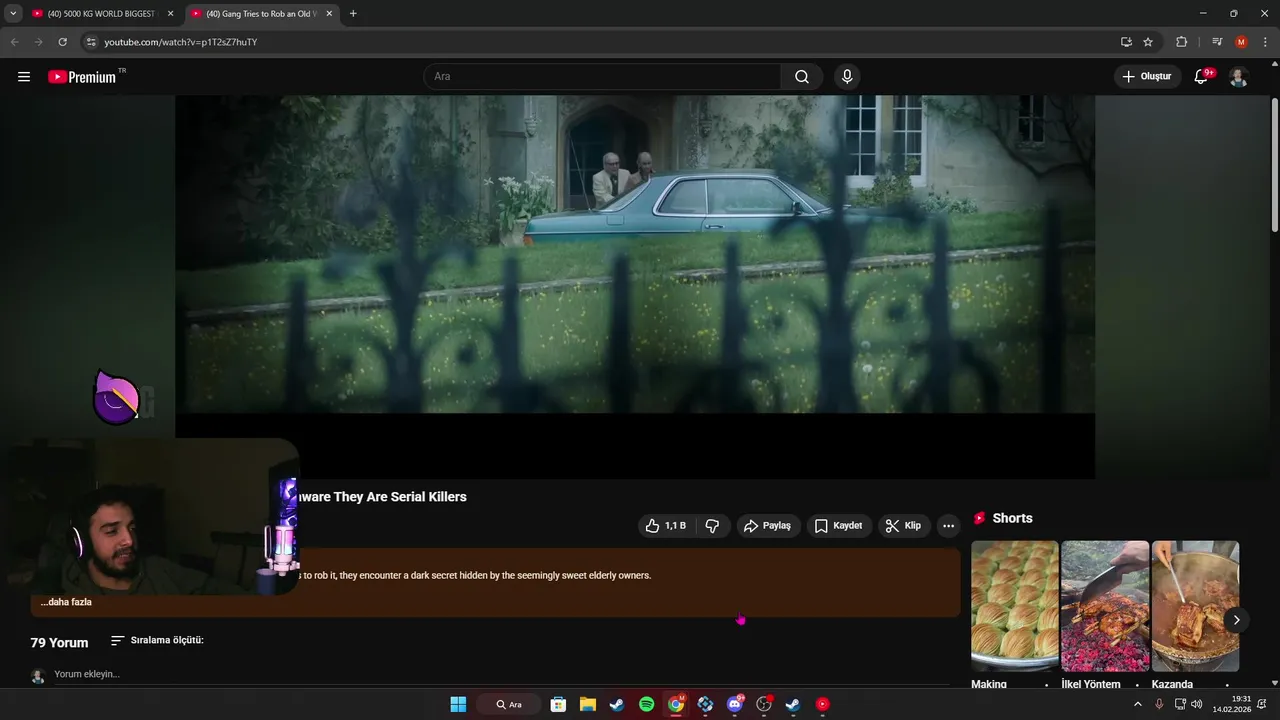This screenshot has height=720, width=1280.
Task: Open Chrome three-dot menu
Action: (x=1266, y=42)
